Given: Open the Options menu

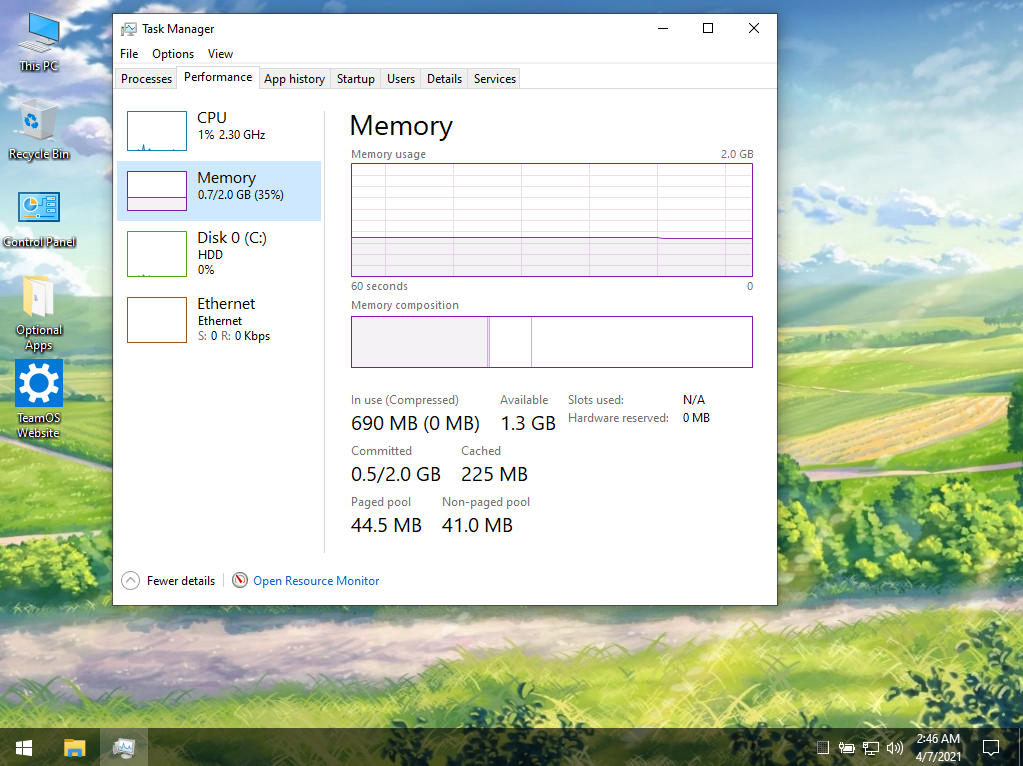Looking at the screenshot, I should coord(173,54).
